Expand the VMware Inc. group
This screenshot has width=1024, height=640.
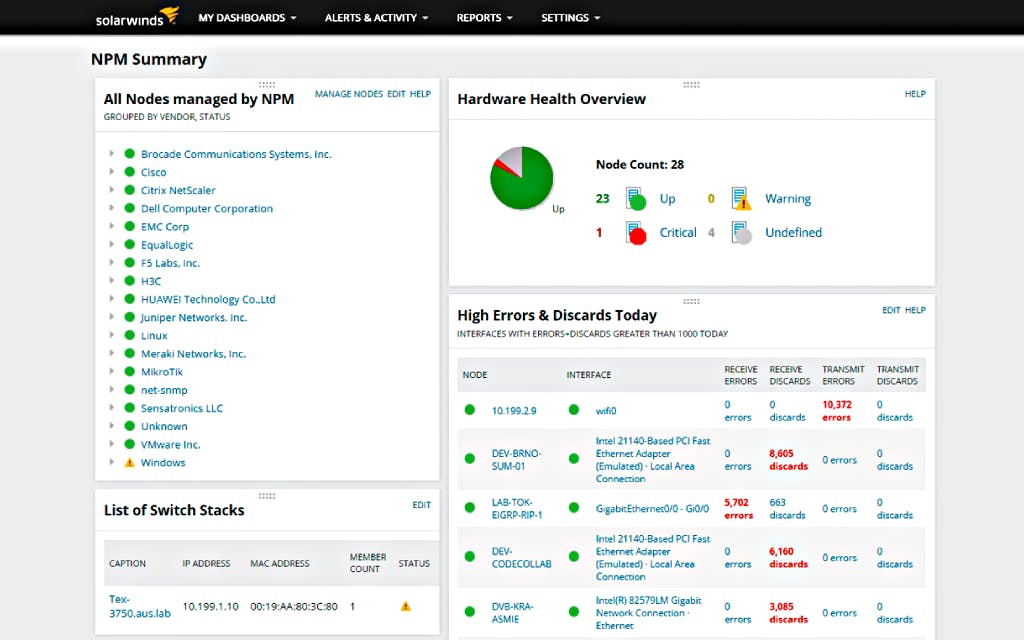[110, 444]
